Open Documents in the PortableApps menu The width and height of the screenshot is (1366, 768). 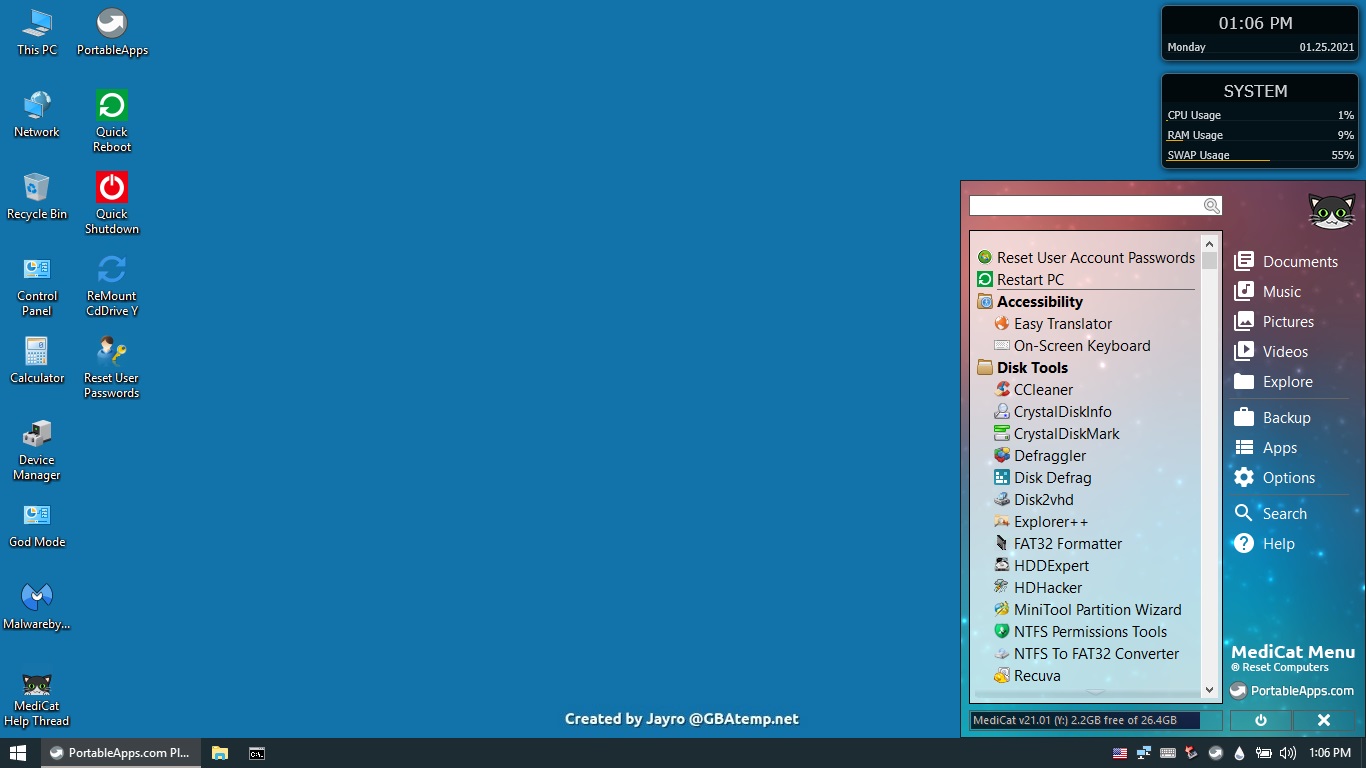tap(1286, 261)
